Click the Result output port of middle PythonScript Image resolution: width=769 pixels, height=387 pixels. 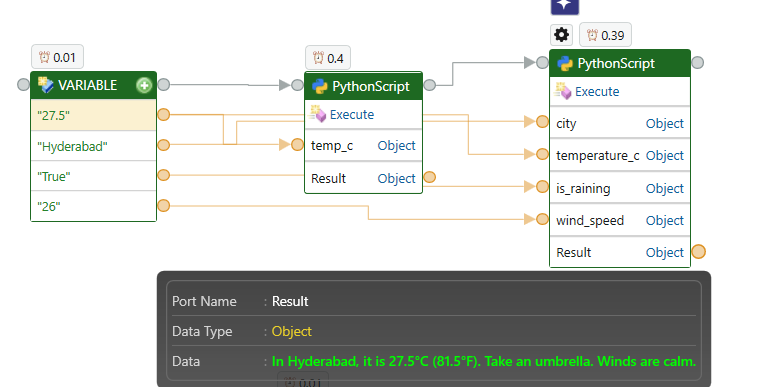point(430,177)
